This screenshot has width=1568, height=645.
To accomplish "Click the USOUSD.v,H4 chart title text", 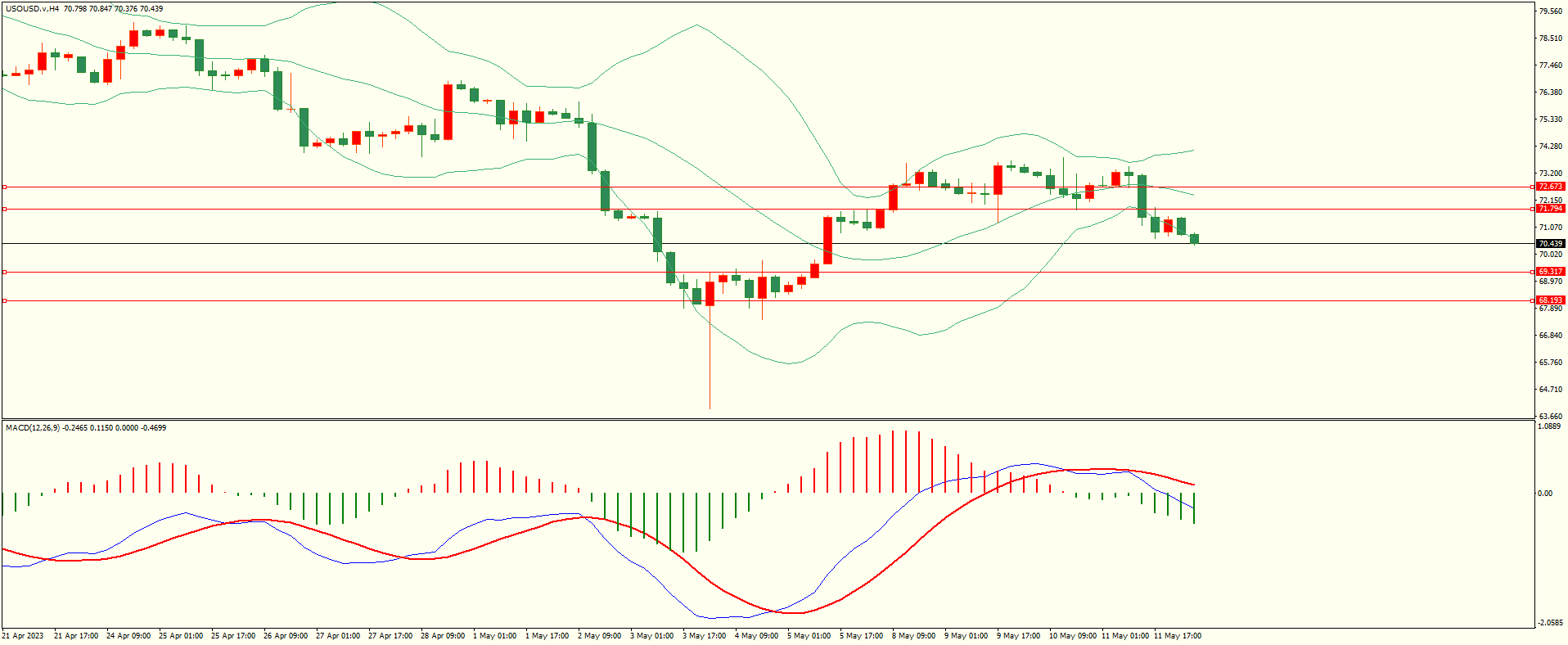I will 33,9.
